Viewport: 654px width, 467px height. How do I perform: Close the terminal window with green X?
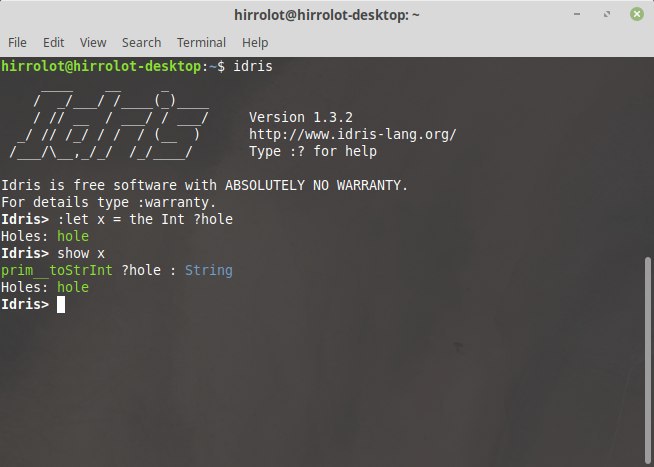point(637,14)
